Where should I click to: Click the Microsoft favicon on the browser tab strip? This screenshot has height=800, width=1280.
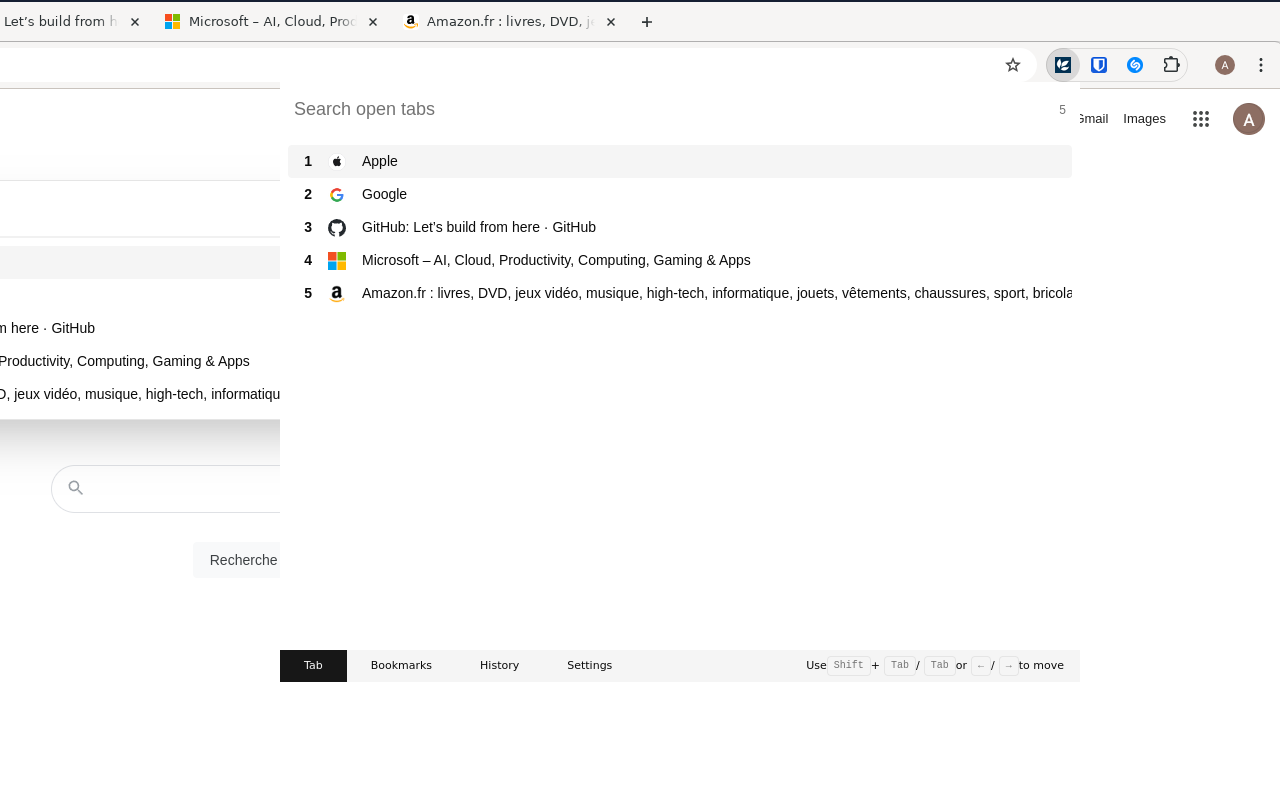pyautogui.click(x=173, y=22)
